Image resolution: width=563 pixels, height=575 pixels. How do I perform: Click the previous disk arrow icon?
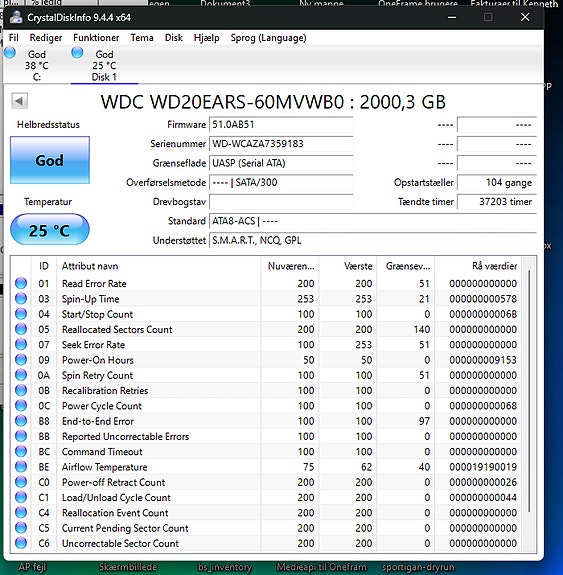coord(19,101)
